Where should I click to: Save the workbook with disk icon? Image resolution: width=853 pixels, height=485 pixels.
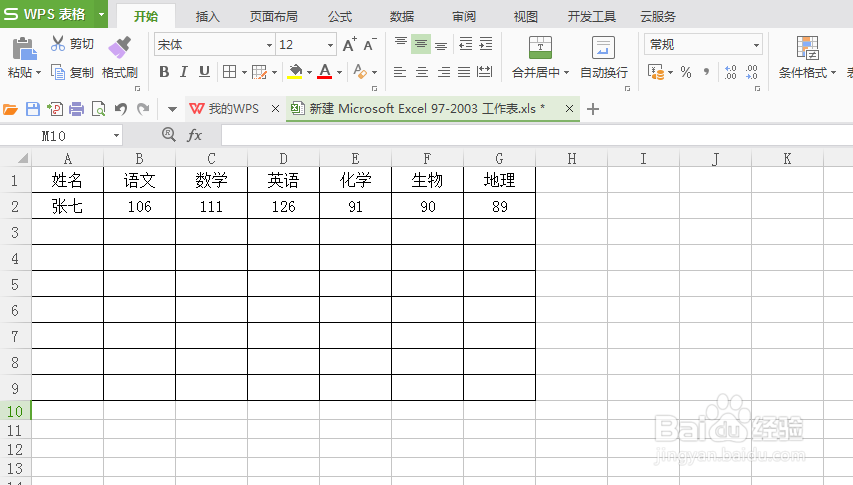[x=33, y=109]
